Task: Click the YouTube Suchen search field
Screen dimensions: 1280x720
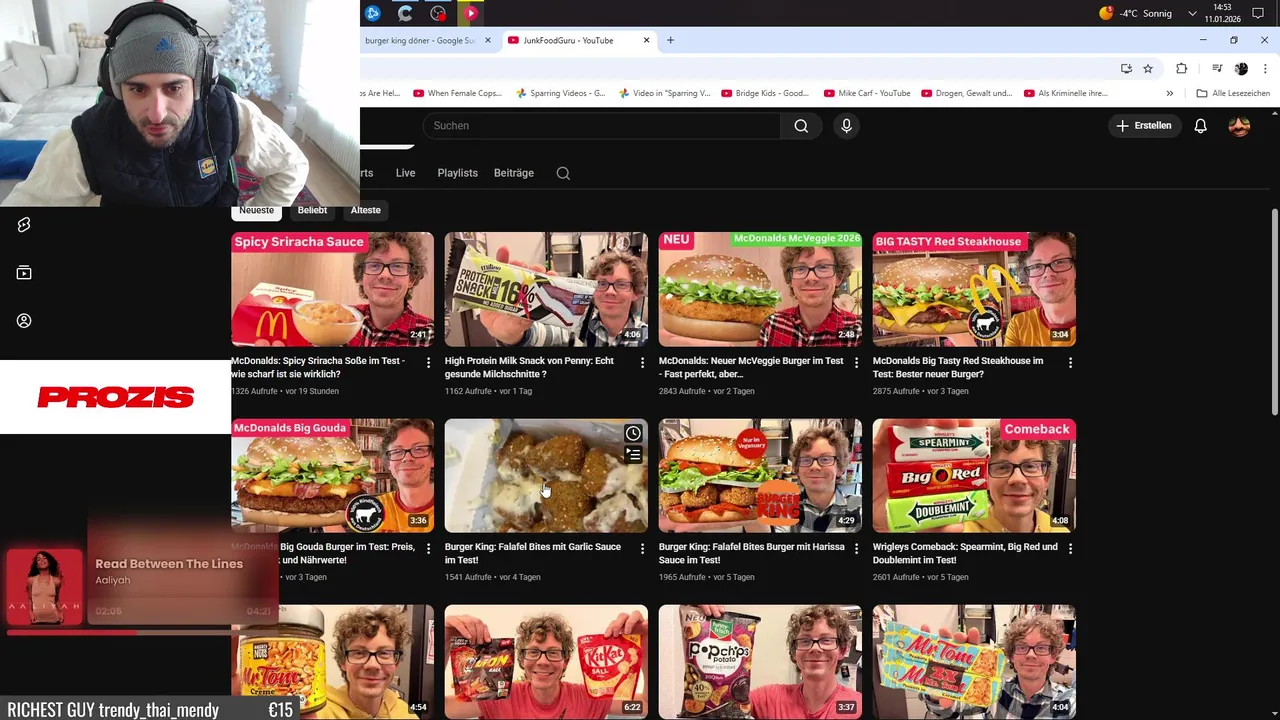Action: (602, 126)
